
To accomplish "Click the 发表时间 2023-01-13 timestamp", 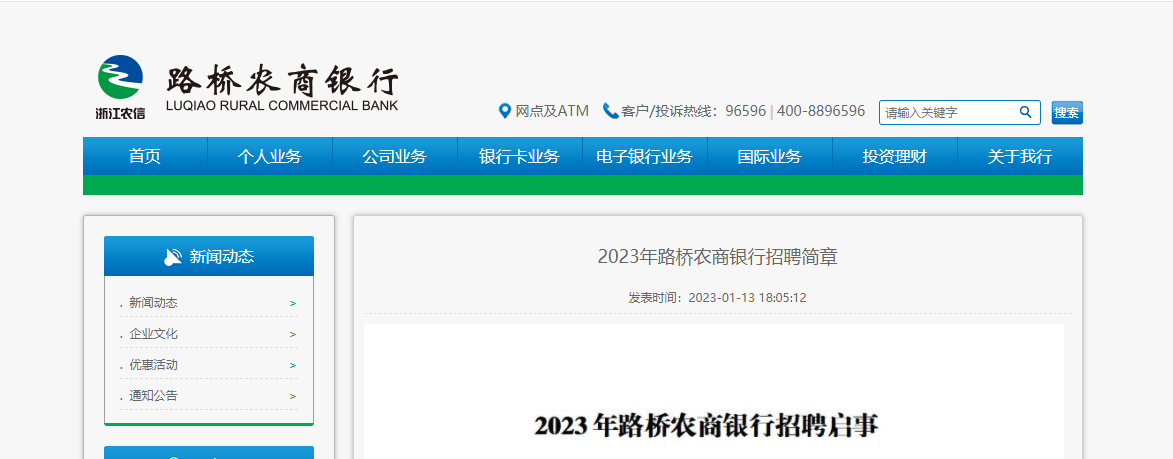I will tap(717, 298).
